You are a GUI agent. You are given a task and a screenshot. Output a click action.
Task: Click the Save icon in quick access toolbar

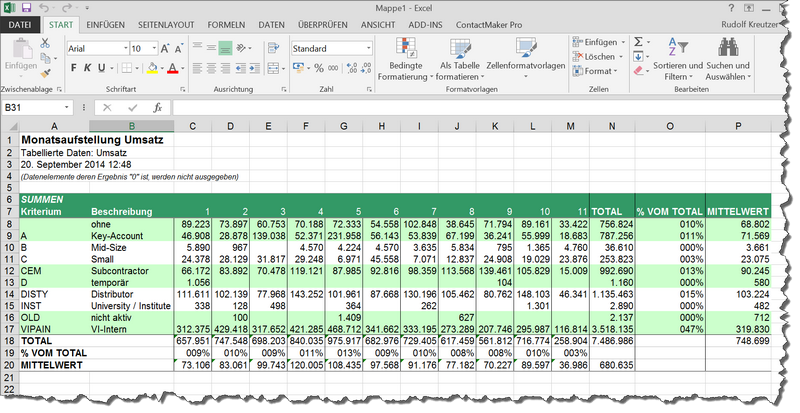[28, 7]
